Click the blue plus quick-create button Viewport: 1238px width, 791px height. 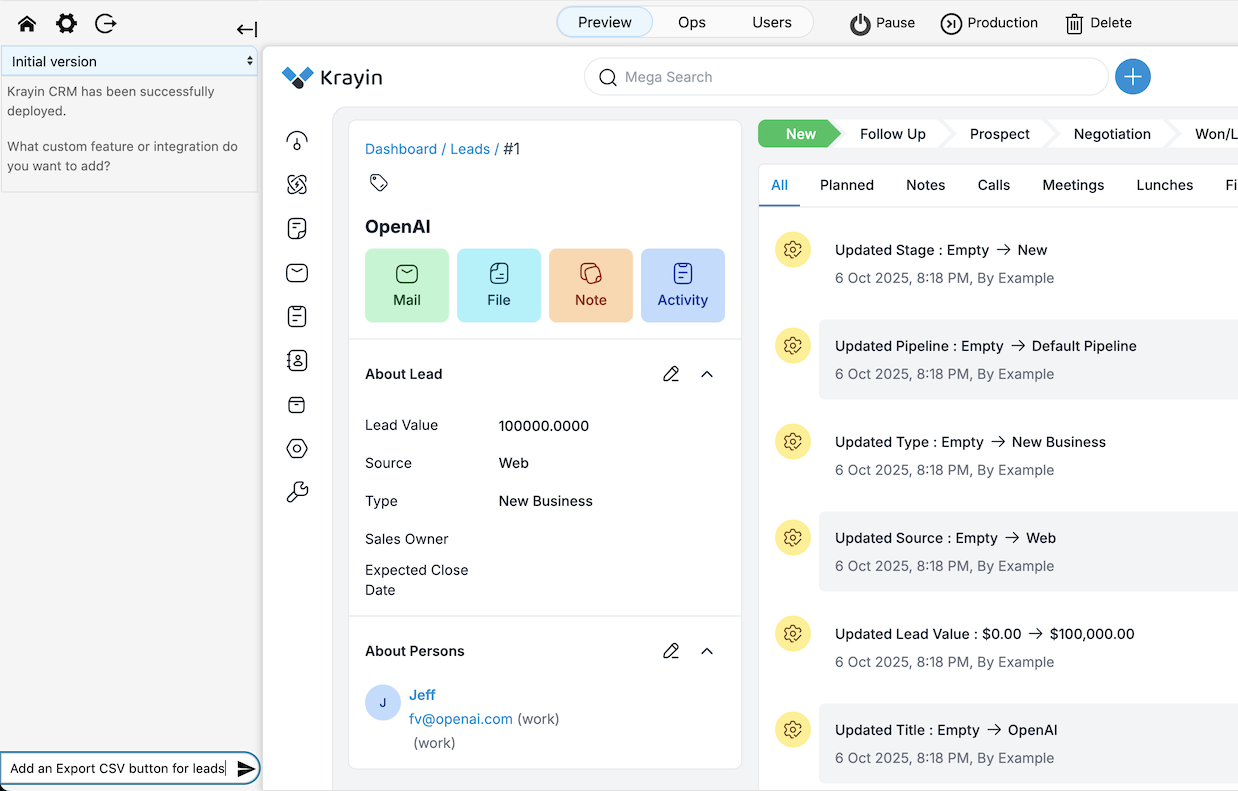(x=1132, y=77)
